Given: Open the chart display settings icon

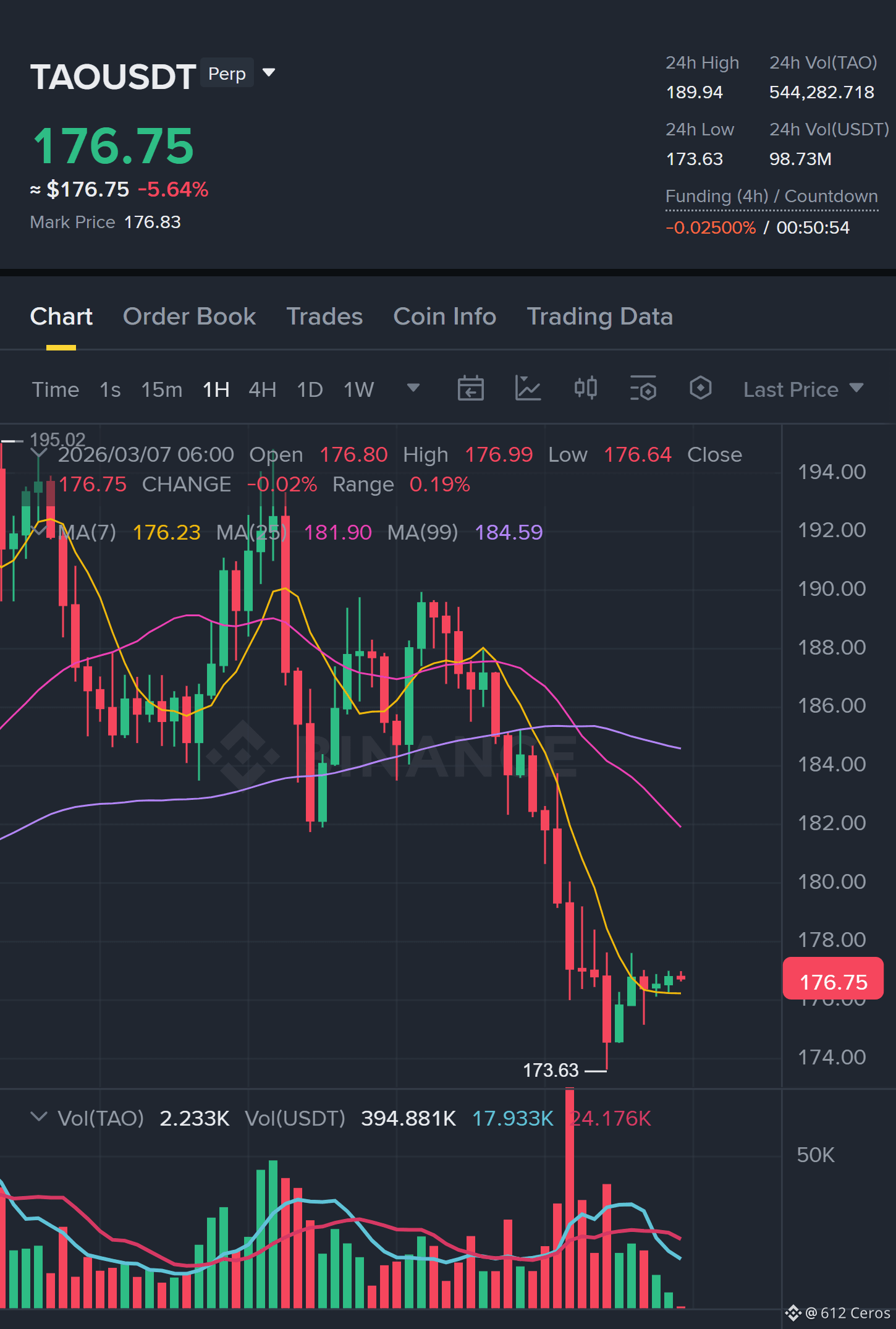Looking at the screenshot, I should [x=643, y=389].
